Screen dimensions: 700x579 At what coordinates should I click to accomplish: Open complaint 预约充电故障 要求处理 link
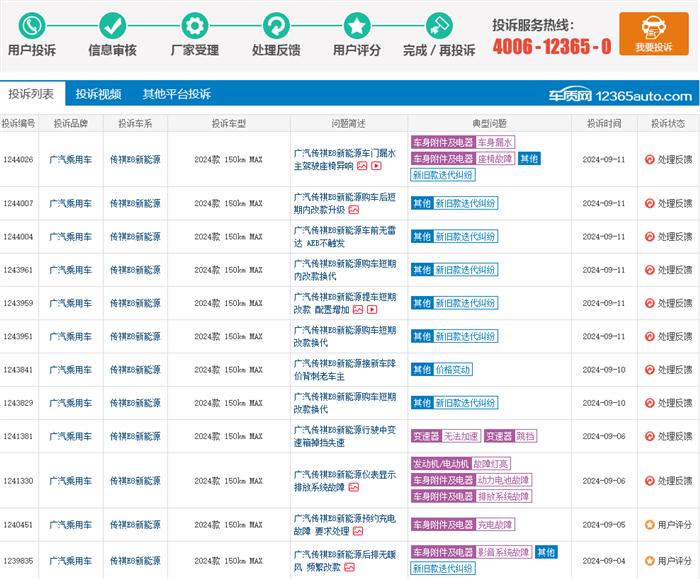click(x=345, y=525)
